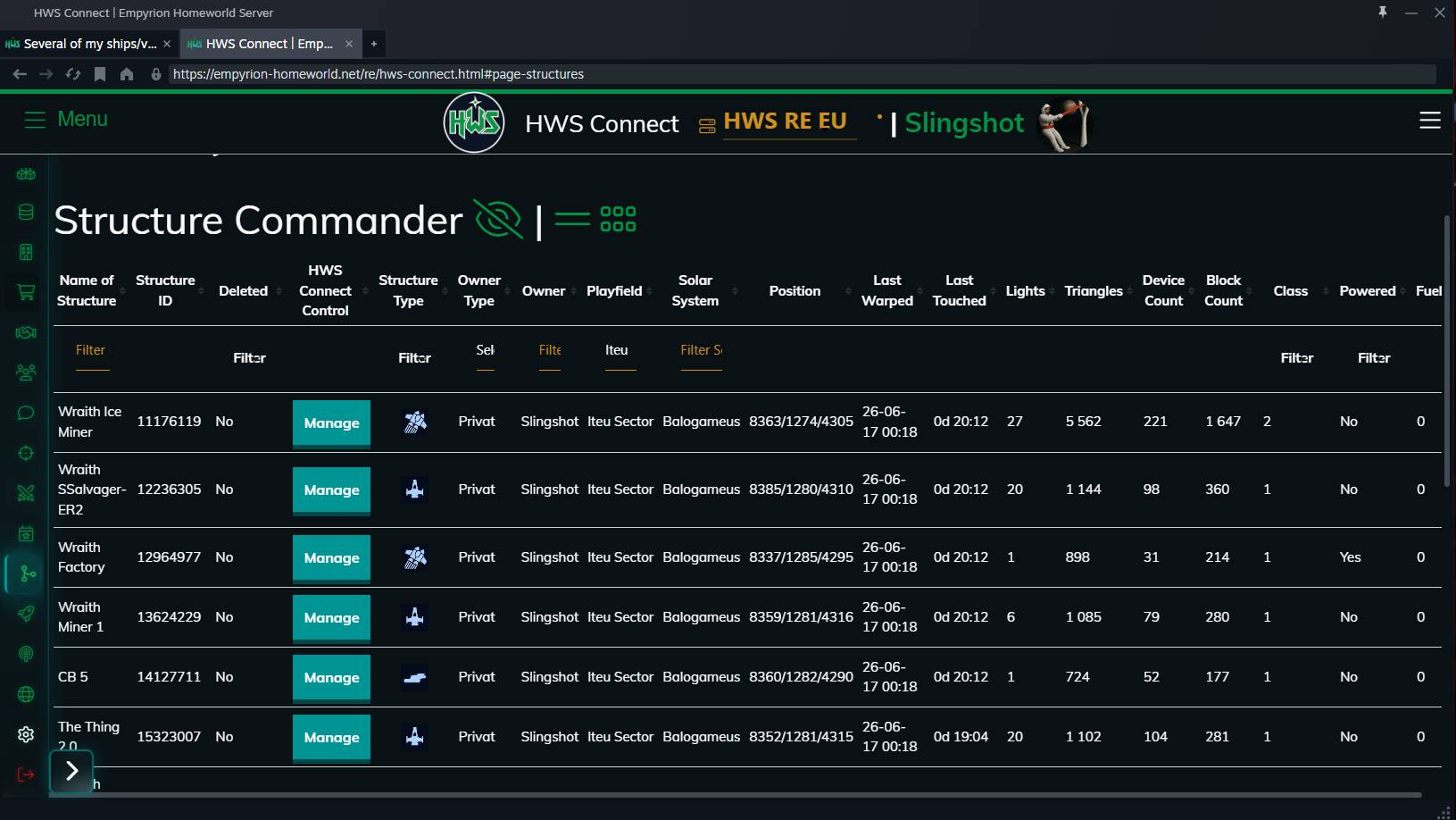The height and width of the screenshot is (820, 1456).
Task: Click the red logout icon in sidebar
Action: pos(26,774)
